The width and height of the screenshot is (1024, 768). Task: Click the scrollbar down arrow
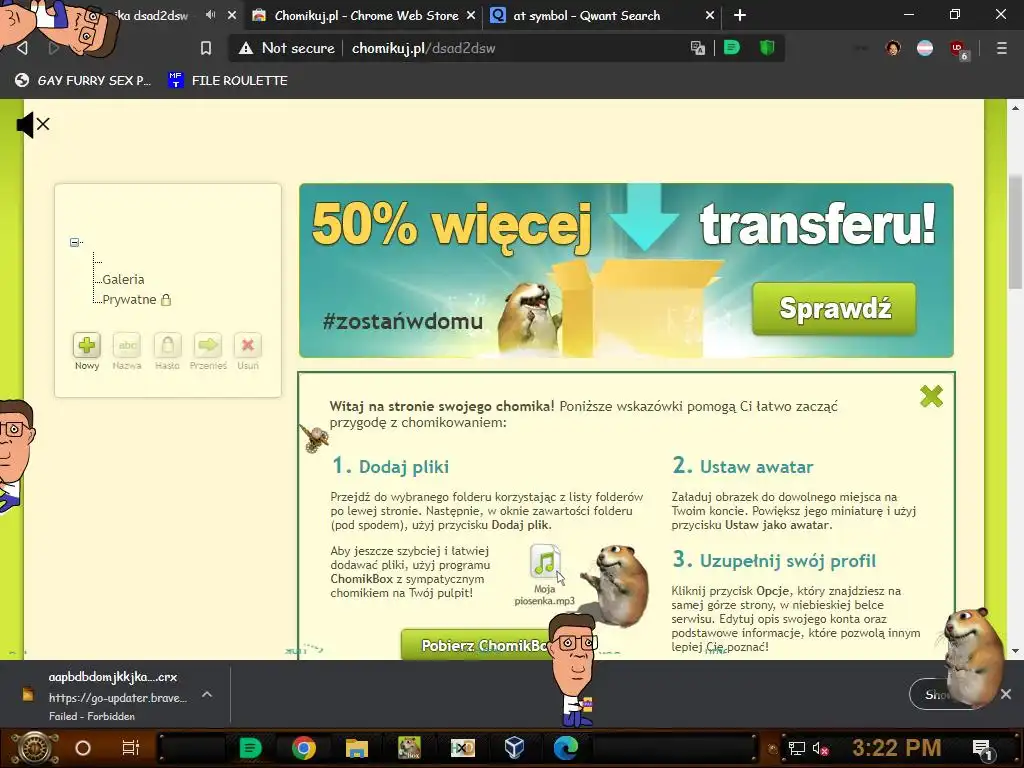[1015, 651]
